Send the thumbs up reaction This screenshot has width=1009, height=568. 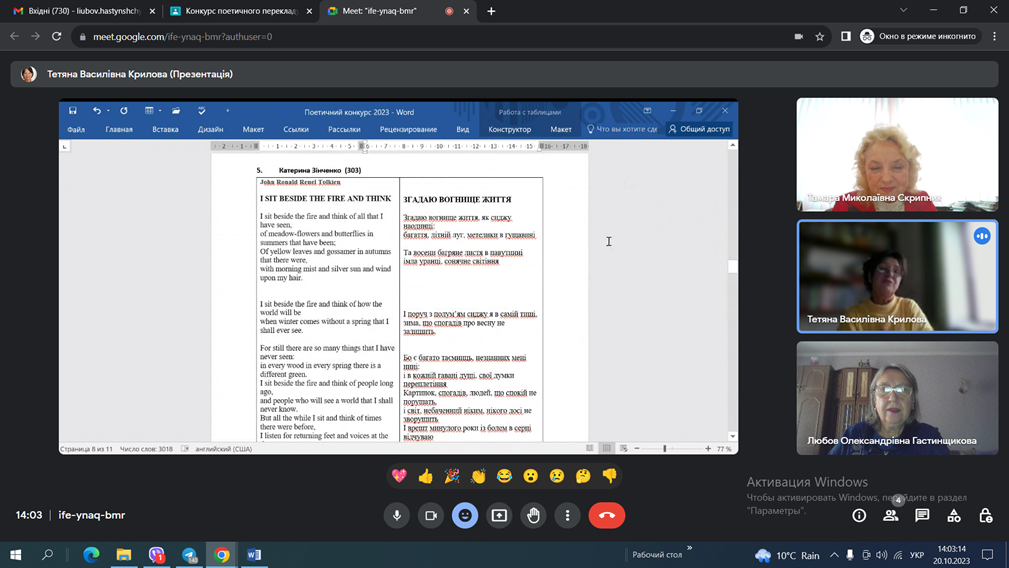(x=426, y=476)
